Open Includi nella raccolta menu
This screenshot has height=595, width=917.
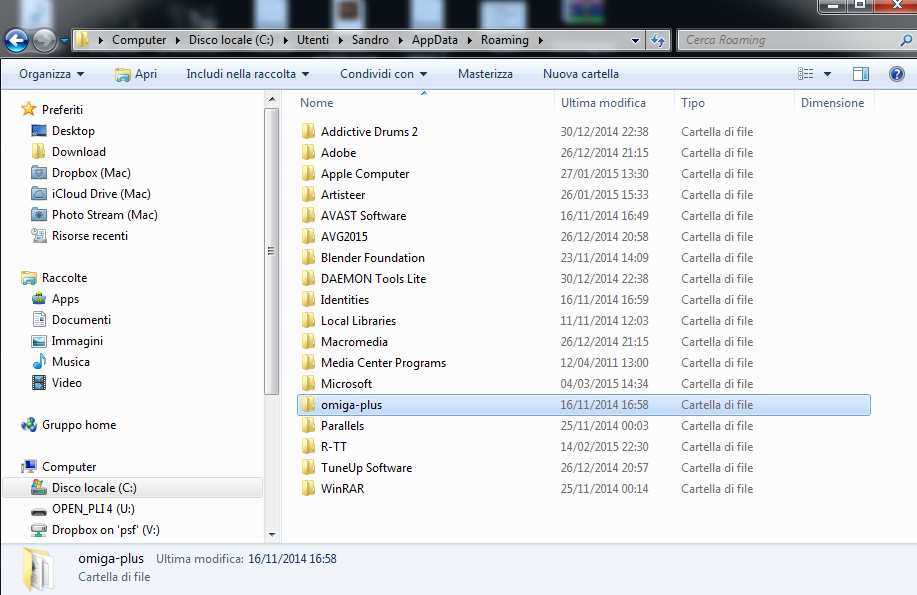point(247,74)
